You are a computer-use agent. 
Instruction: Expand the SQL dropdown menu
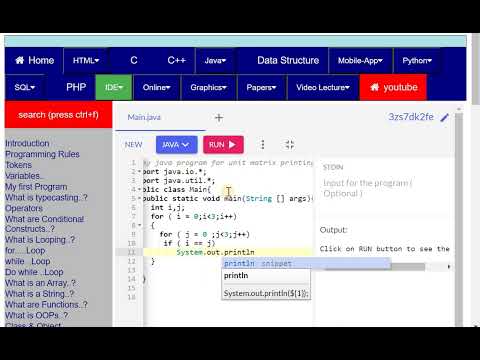(x=25, y=87)
